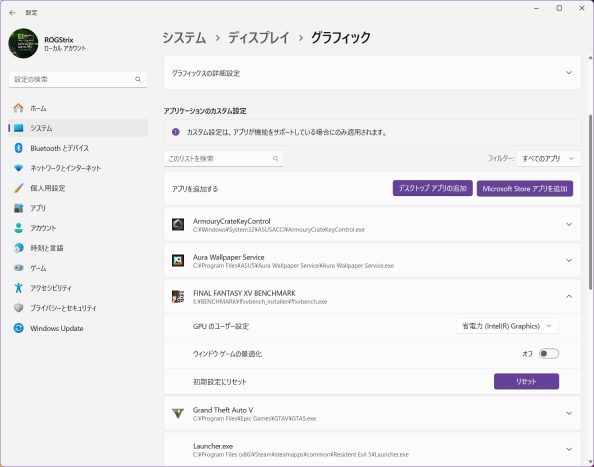Expand the Launcher.exe entry
Image resolution: width=594 pixels, height=467 pixels.
click(x=569, y=449)
